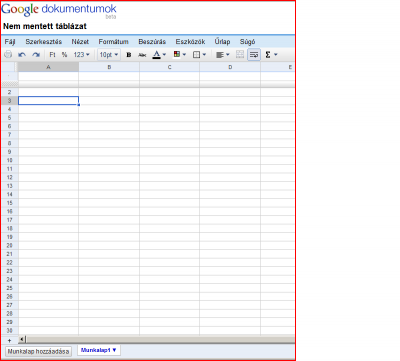Open the Formátum menu
Viewport: 400px width, 361px height.
(113, 42)
